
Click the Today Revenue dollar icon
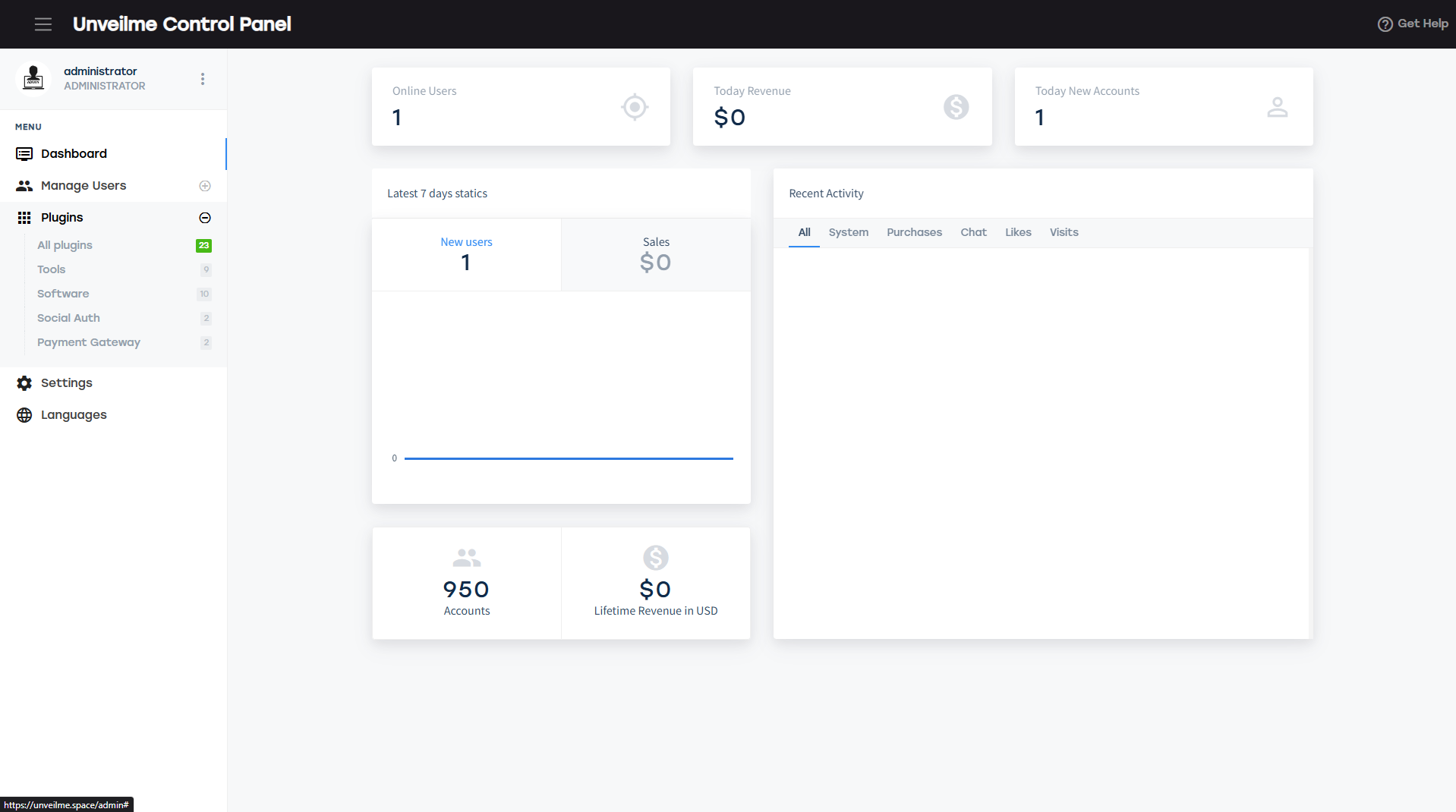point(956,107)
